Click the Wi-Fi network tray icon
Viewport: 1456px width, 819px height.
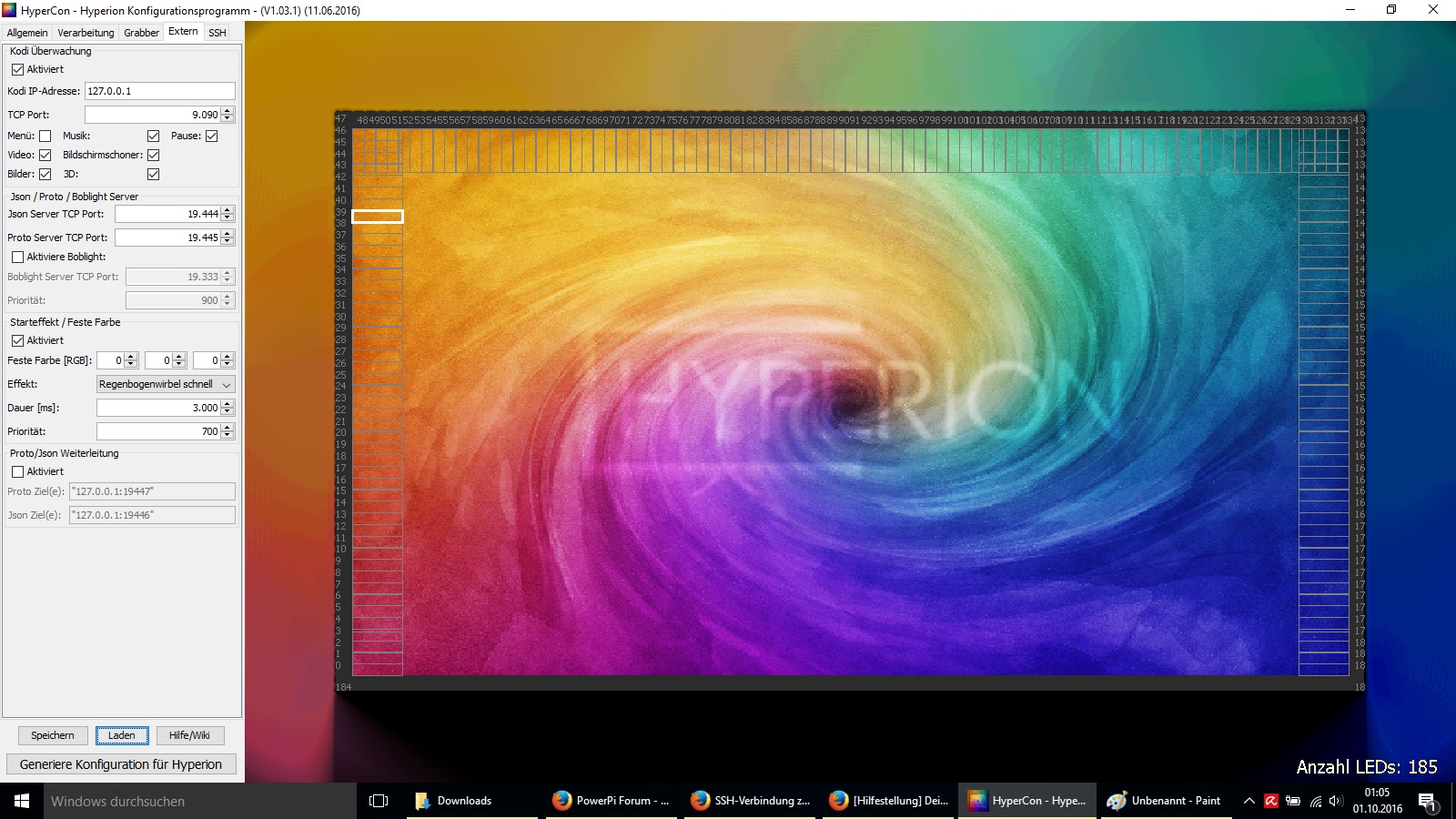point(1315,801)
